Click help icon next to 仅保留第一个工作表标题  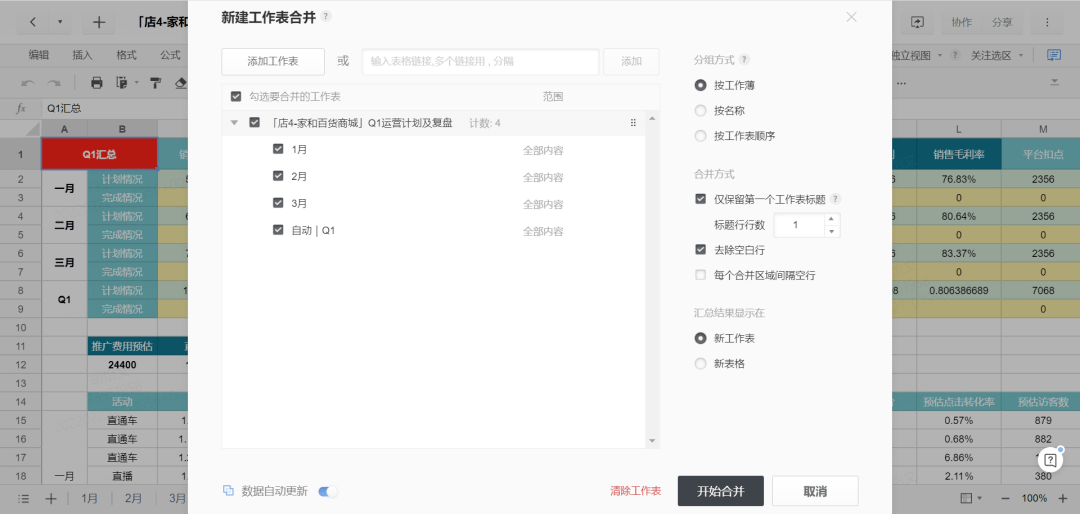[835, 199]
